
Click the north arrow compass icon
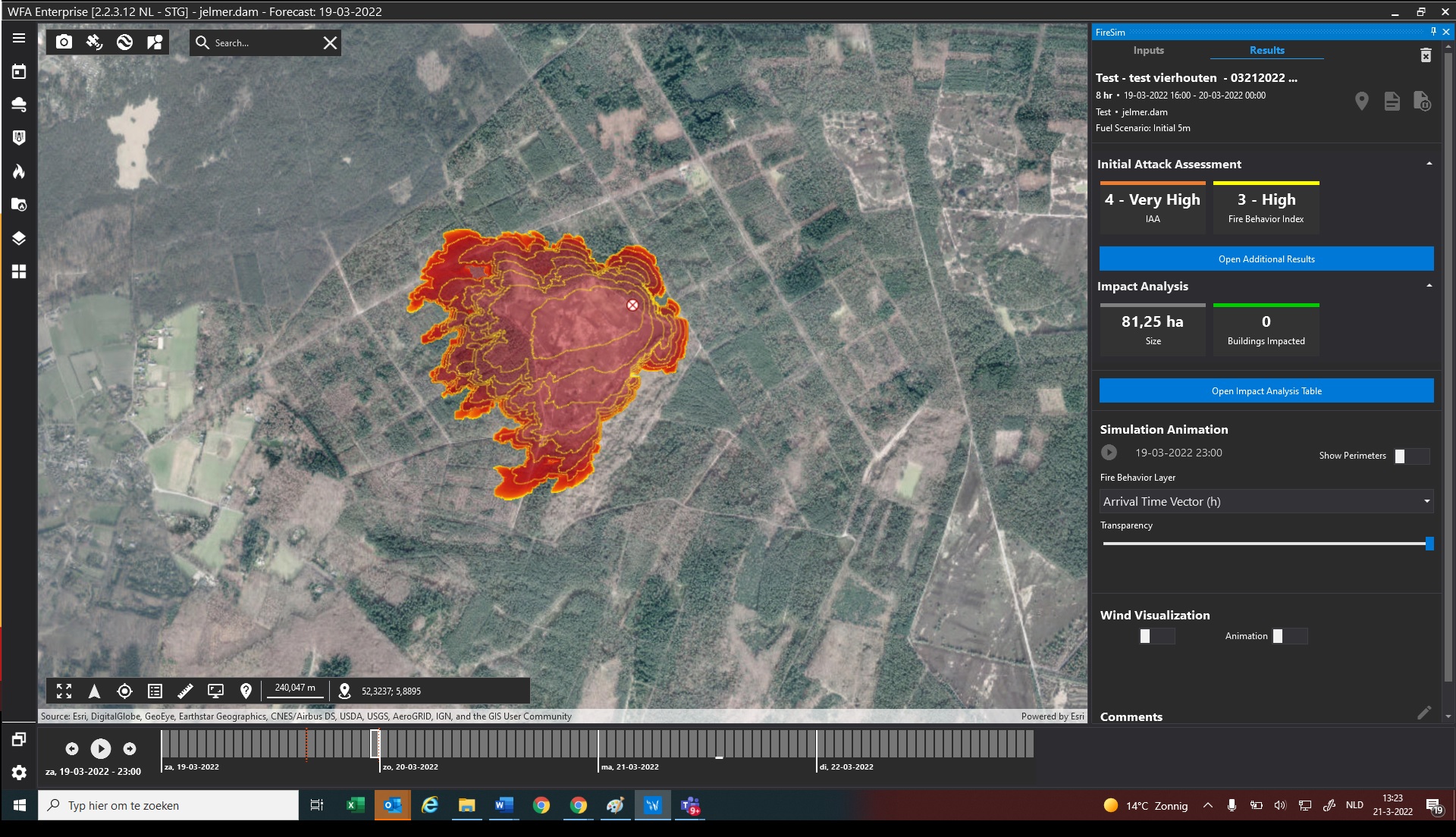coord(94,691)
